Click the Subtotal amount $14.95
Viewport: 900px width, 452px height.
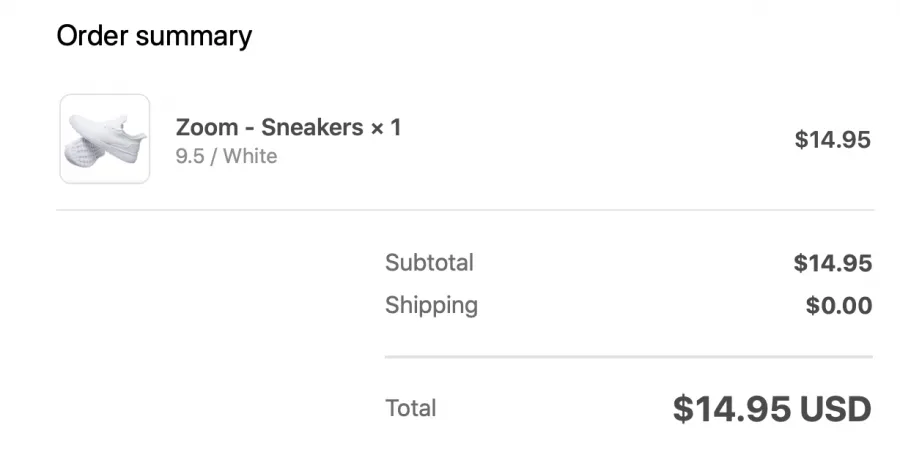pyautogui.click(x=833, y=263)
